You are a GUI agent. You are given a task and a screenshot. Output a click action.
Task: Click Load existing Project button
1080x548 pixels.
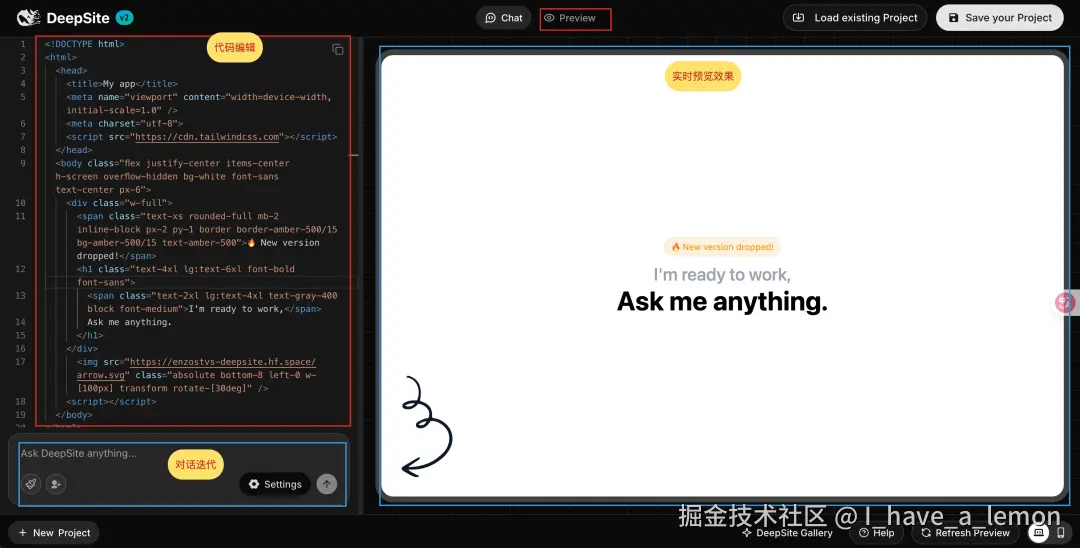[x=855, y=18]
